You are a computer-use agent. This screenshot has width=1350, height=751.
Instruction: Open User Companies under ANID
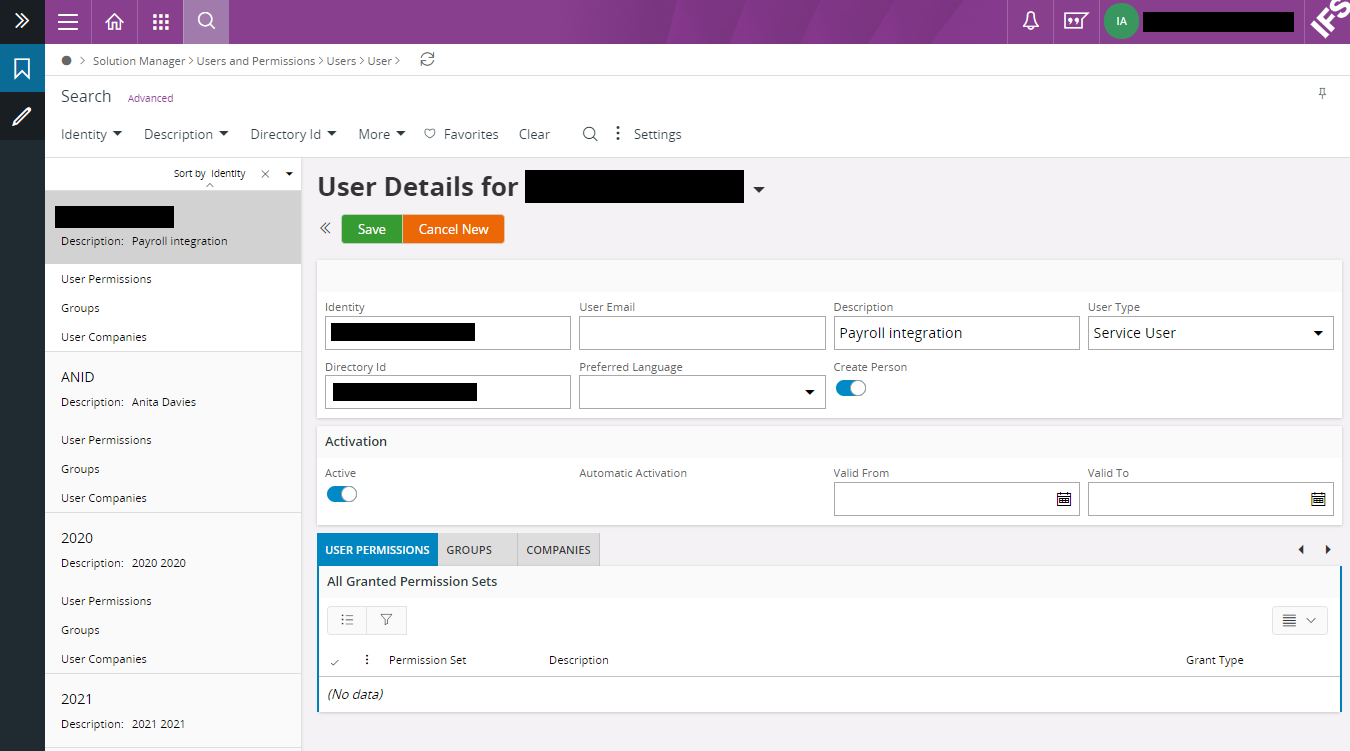pos(104,498)
